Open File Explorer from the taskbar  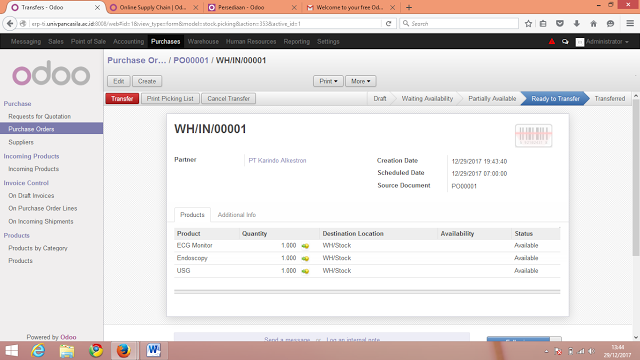pos(67,351)
